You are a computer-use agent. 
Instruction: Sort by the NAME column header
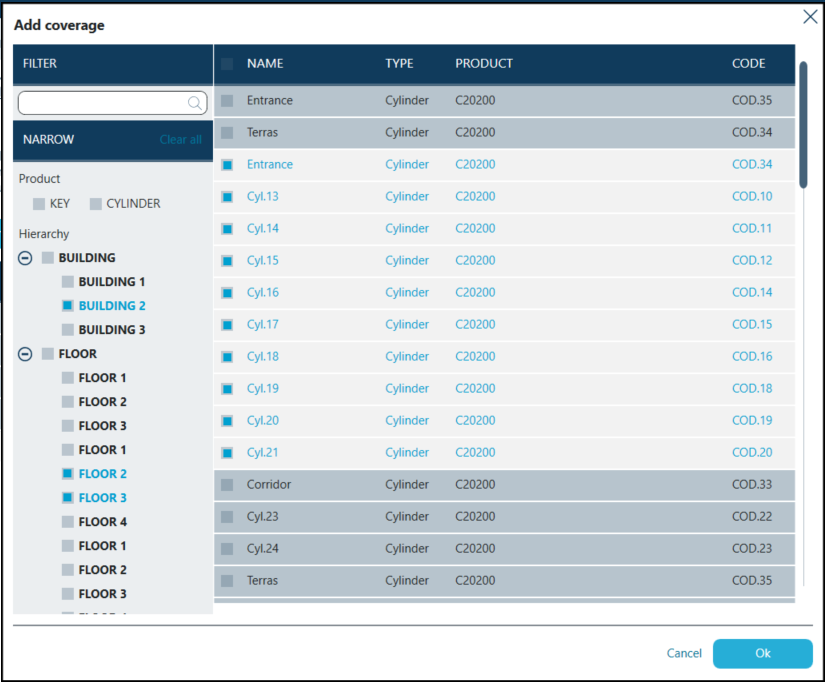tap(265, 64)
